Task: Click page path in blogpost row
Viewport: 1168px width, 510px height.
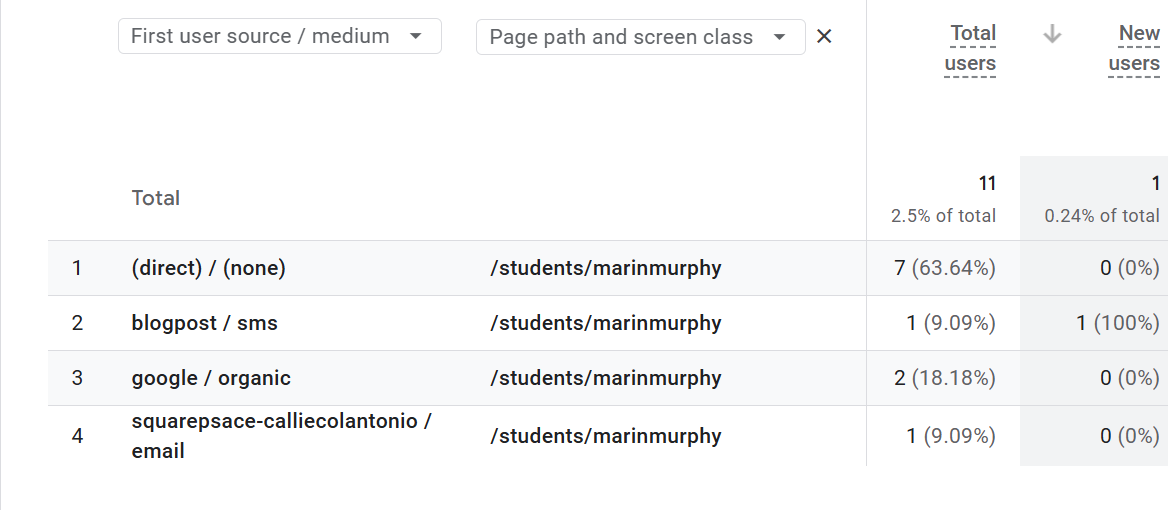Action: pos(605,323)
